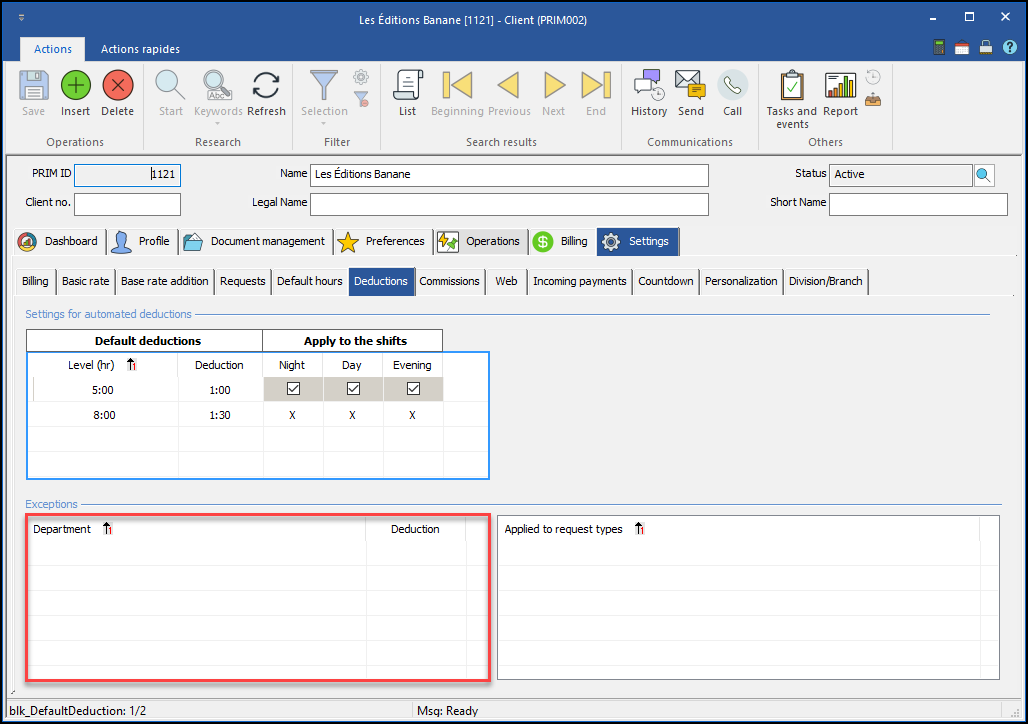
Task: Jump to End of search results
Action: (596, 86)
